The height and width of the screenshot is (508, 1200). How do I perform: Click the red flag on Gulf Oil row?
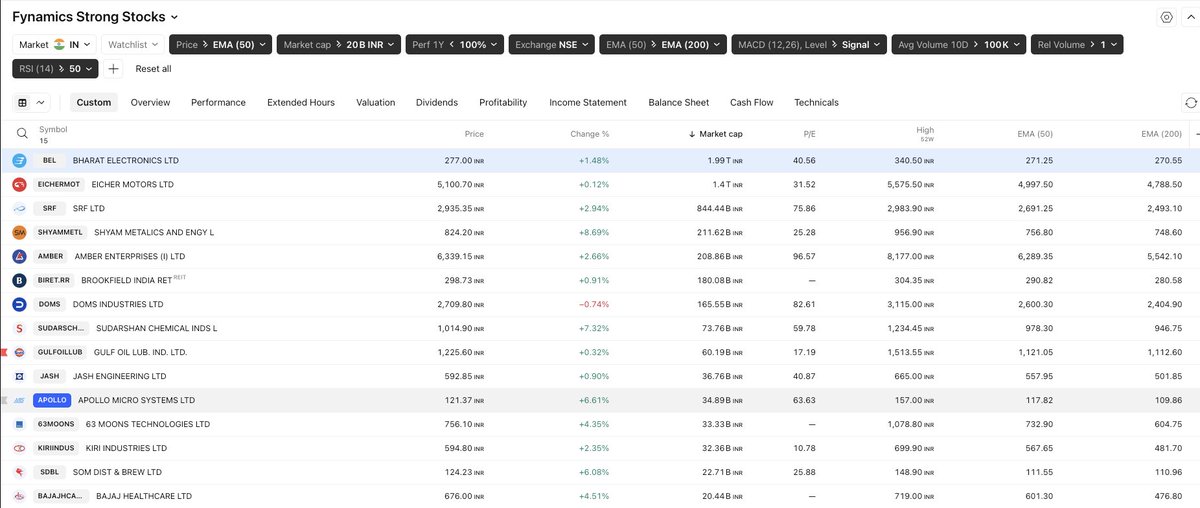coord(4,352)
